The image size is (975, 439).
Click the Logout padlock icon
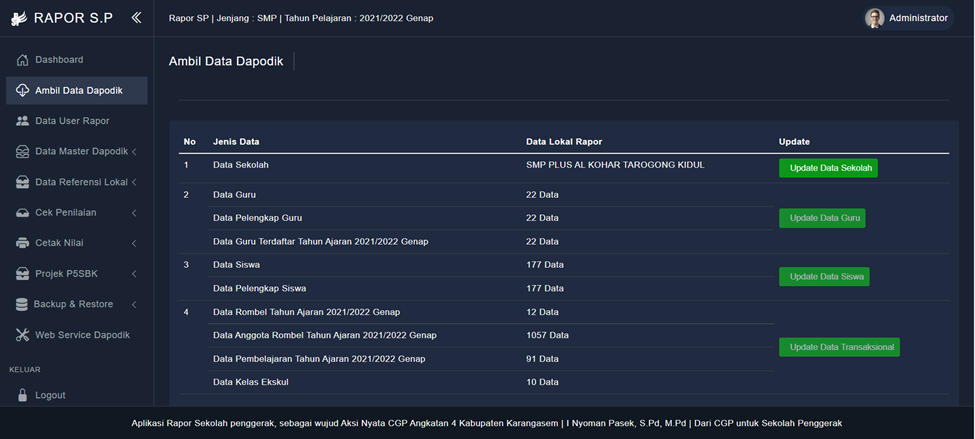tap(22, 395)
